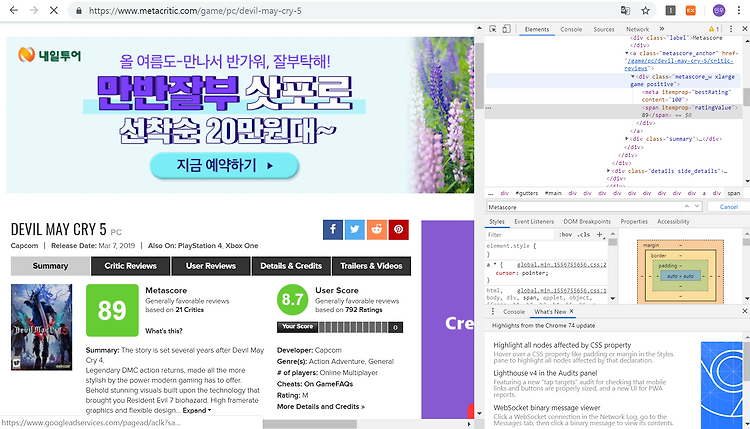This screenshot has width=750, height=429.
Task: Expand the game summary text
Action: click(x=197, y=410)
